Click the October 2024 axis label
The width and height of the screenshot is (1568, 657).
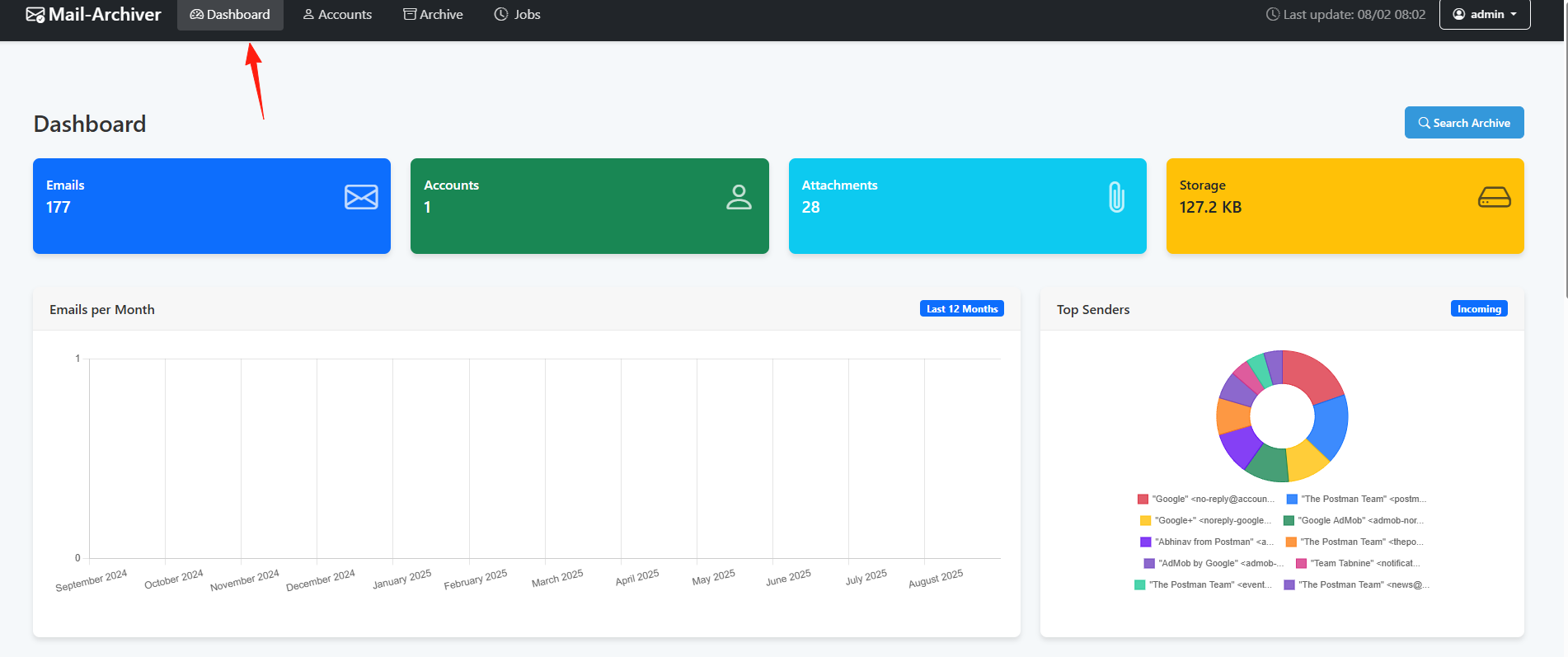(x=174, y=580)
